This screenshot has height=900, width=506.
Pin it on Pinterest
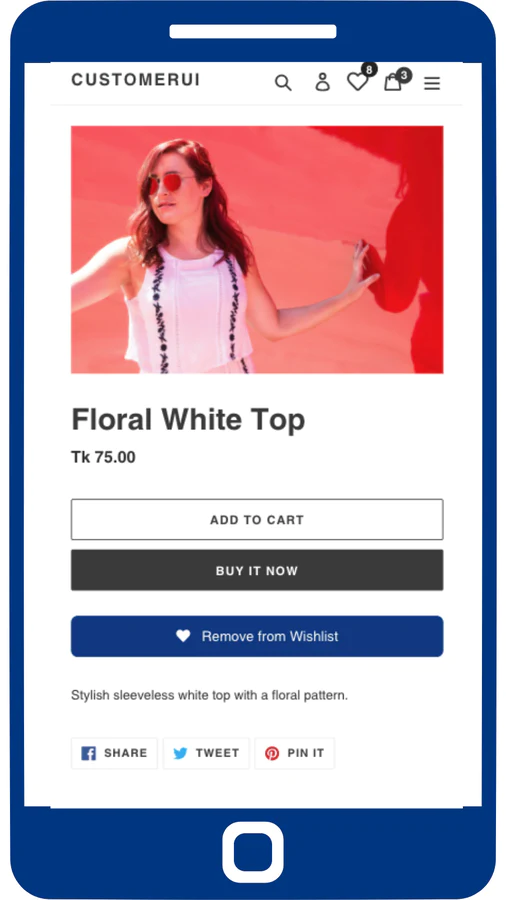295,753
